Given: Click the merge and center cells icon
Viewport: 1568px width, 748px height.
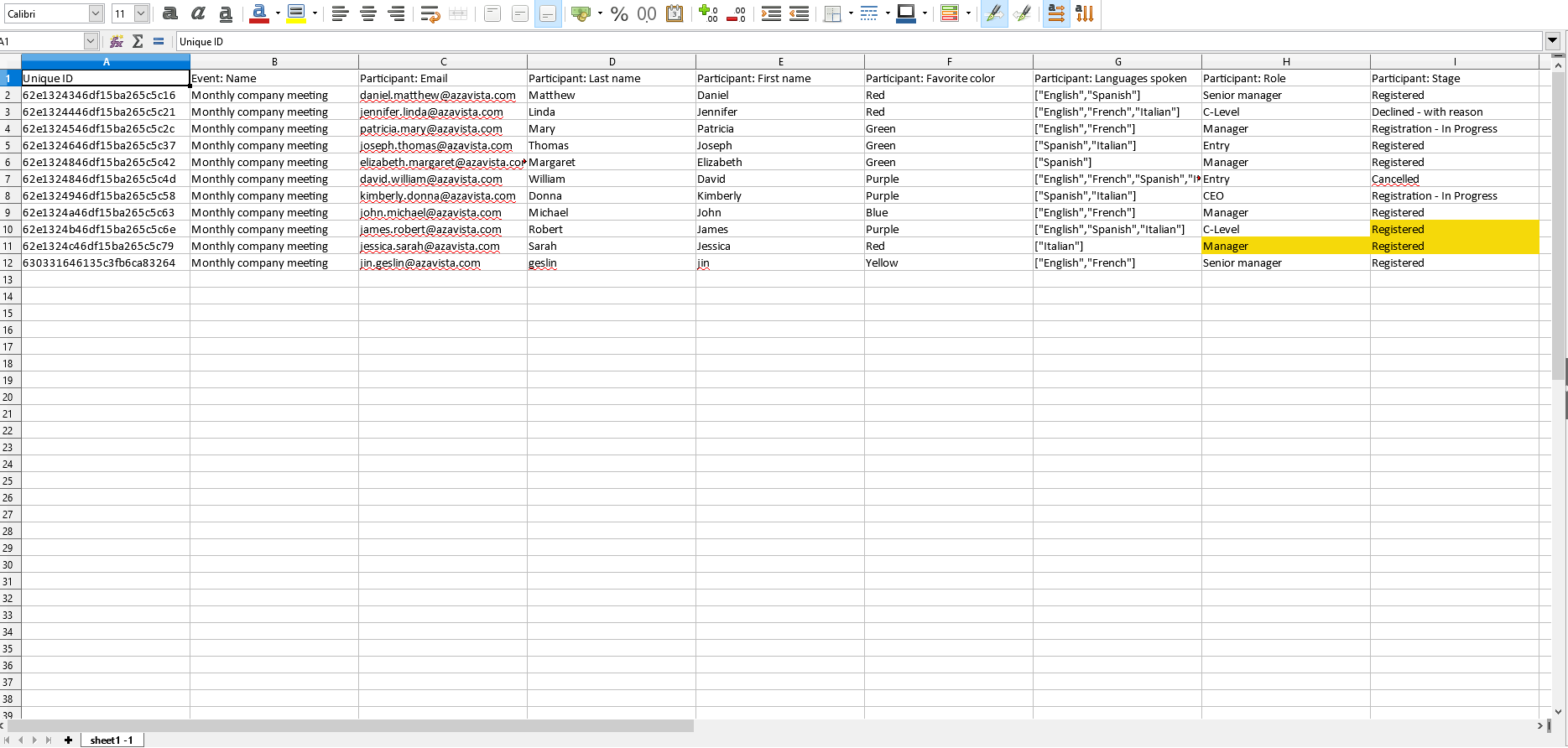Looking at the screenshot, I should coord(458,13).
